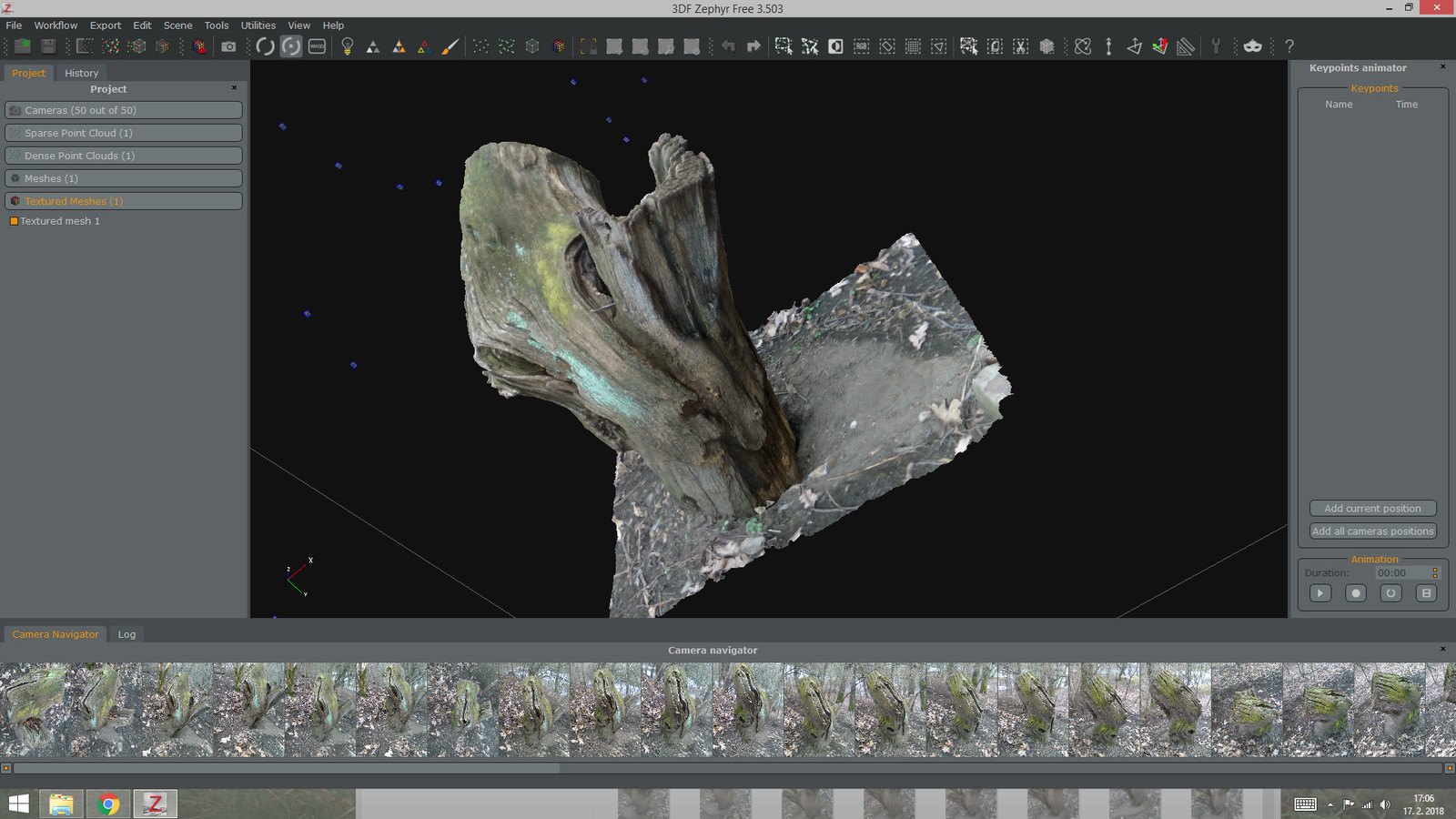Select the wireframe rendering triangle icon

point(423,45)
